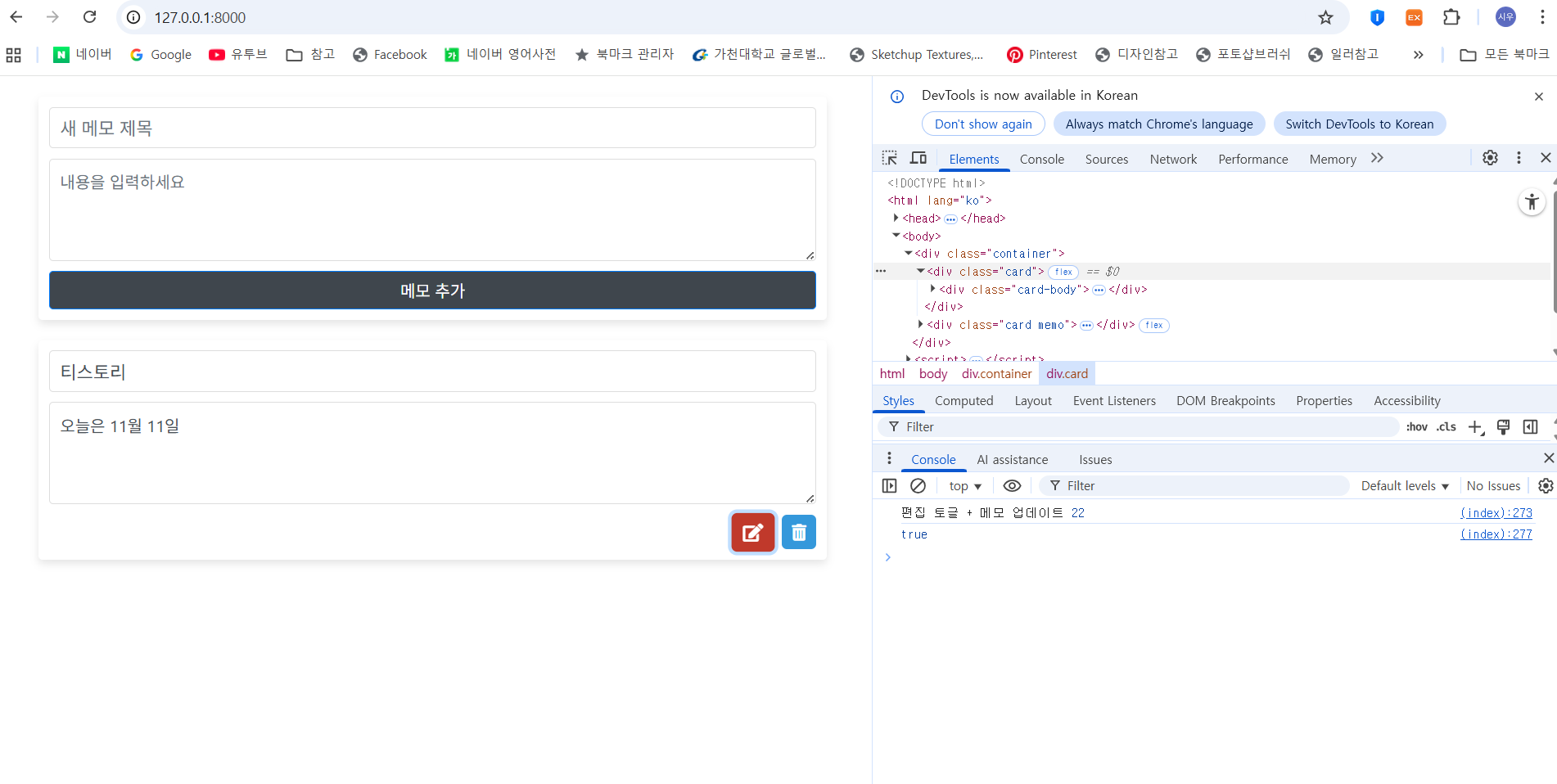The image size is (1557, 784).
Task: Open the console drawer three-dot menu
Action: pos(889,458)
